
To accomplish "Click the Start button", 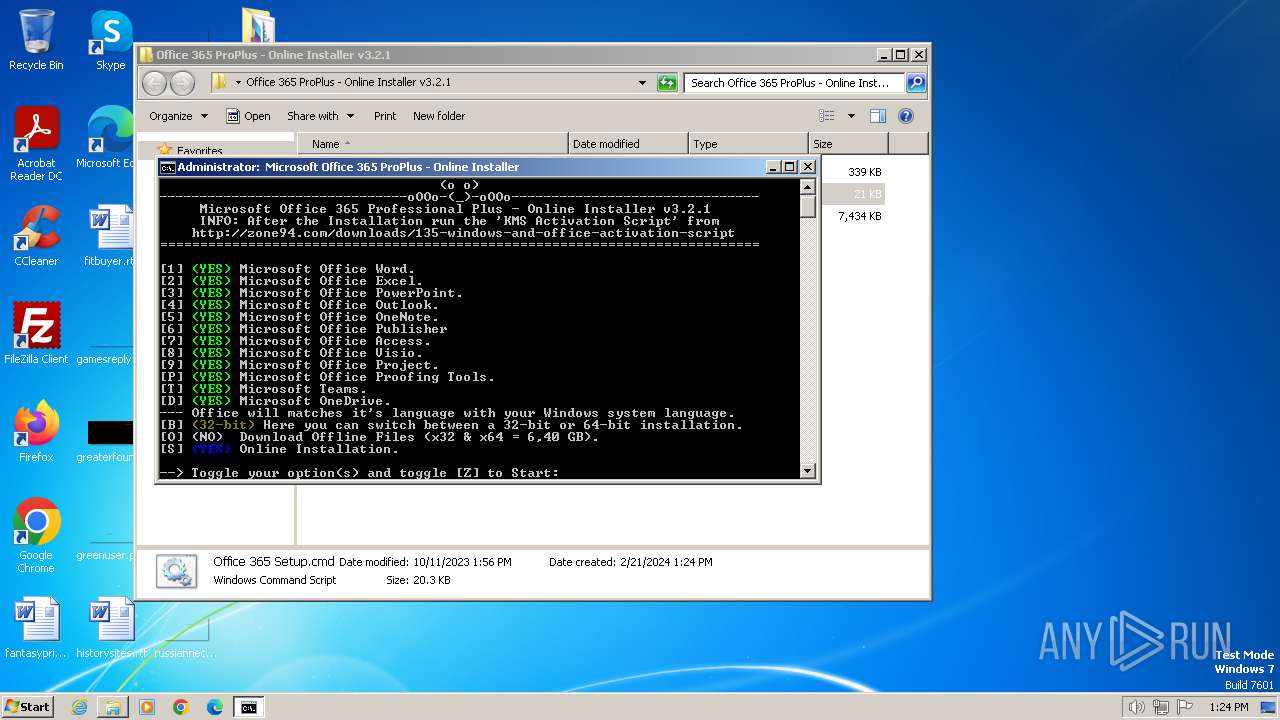I will click(x=27, y=707).
